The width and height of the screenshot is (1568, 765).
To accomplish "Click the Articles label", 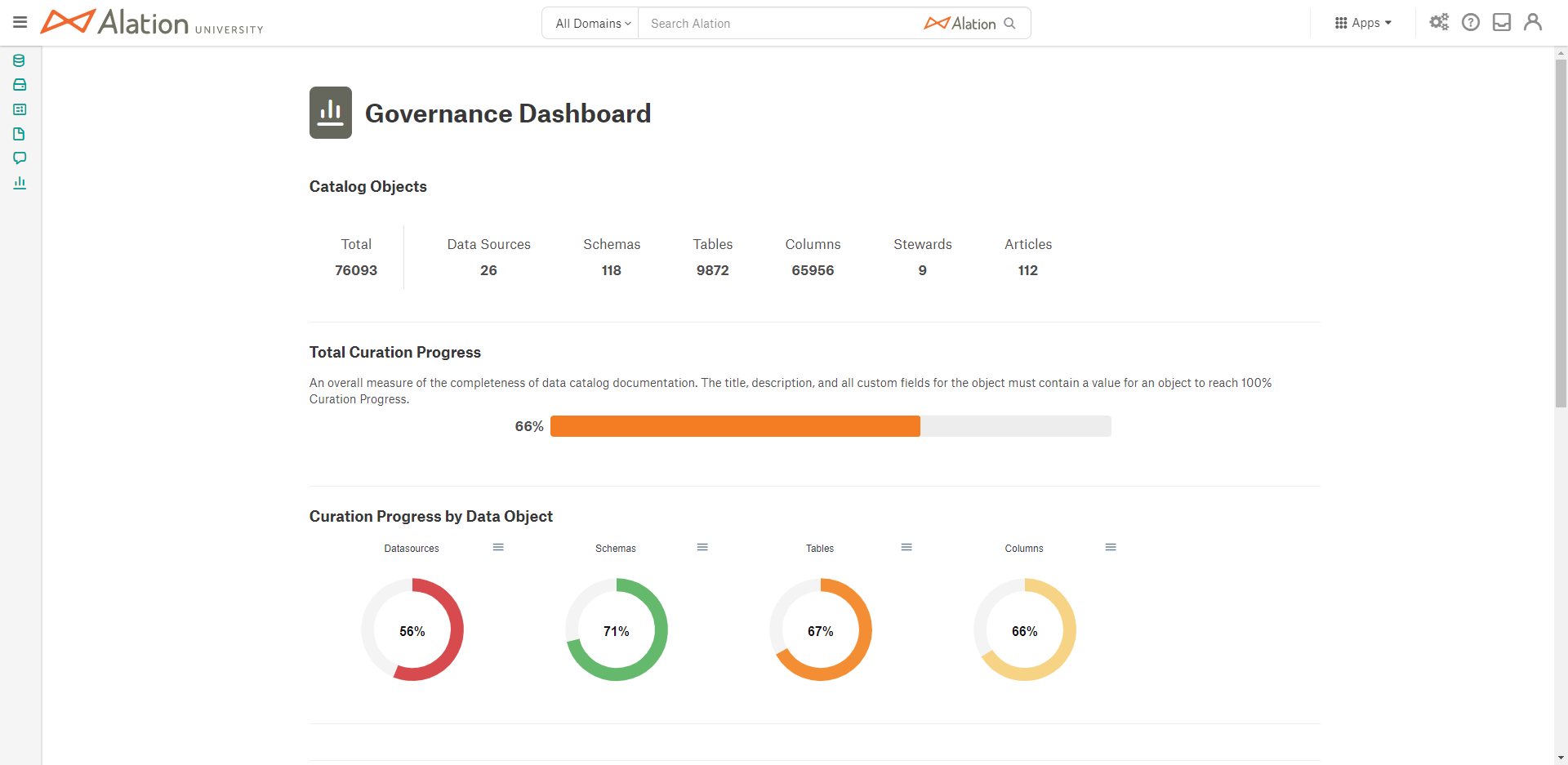I will point(1028,244).
